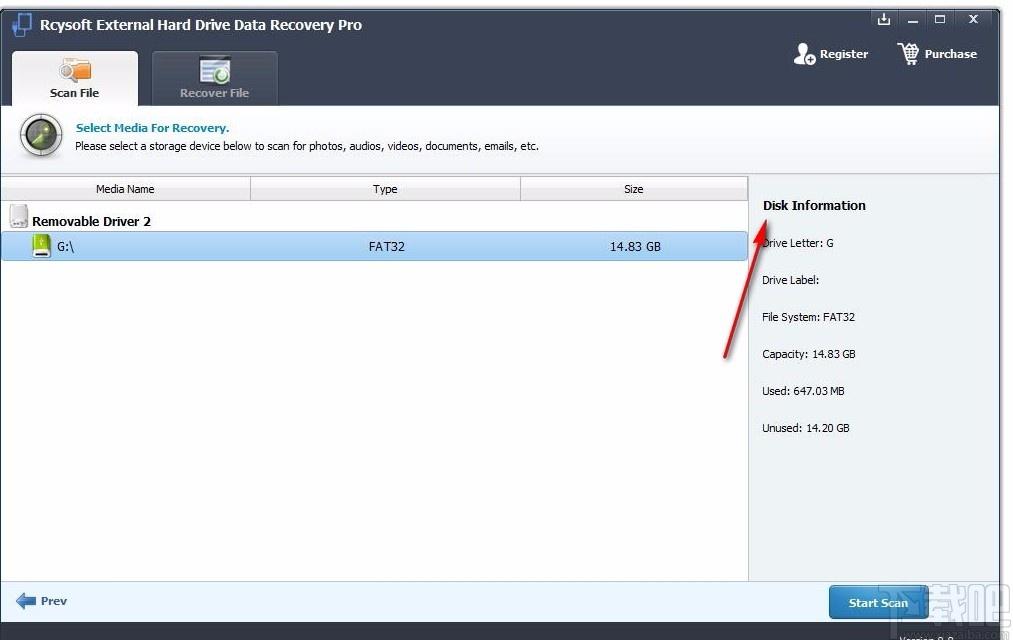Open the Purchase link
The image size is (1013, 640).
(937, 54)
